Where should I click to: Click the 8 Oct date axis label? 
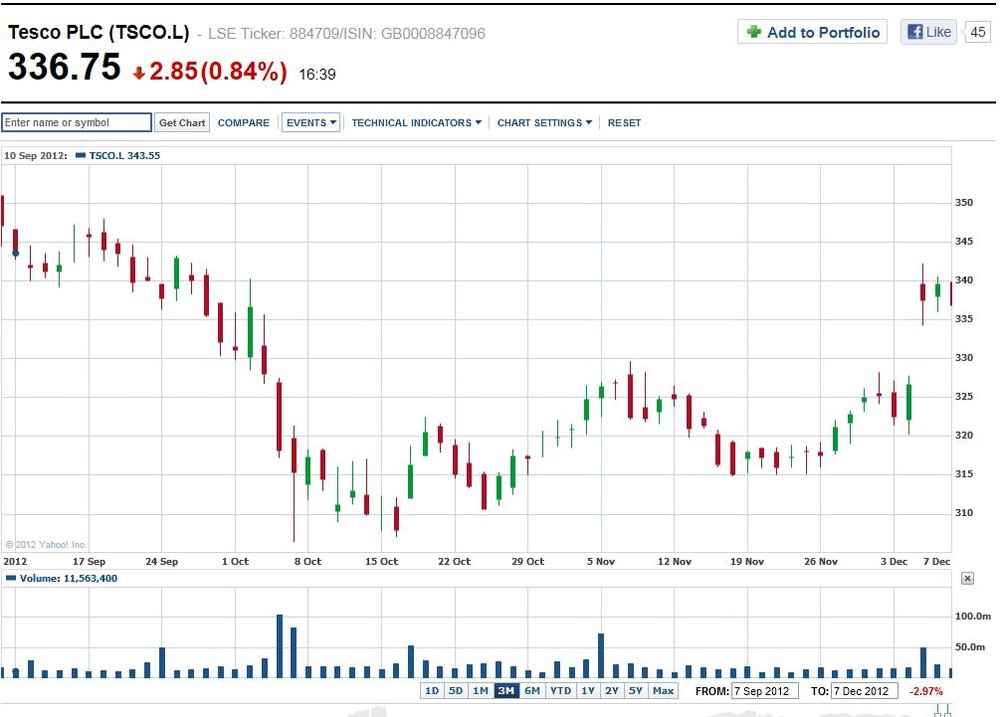click(308, 561)
